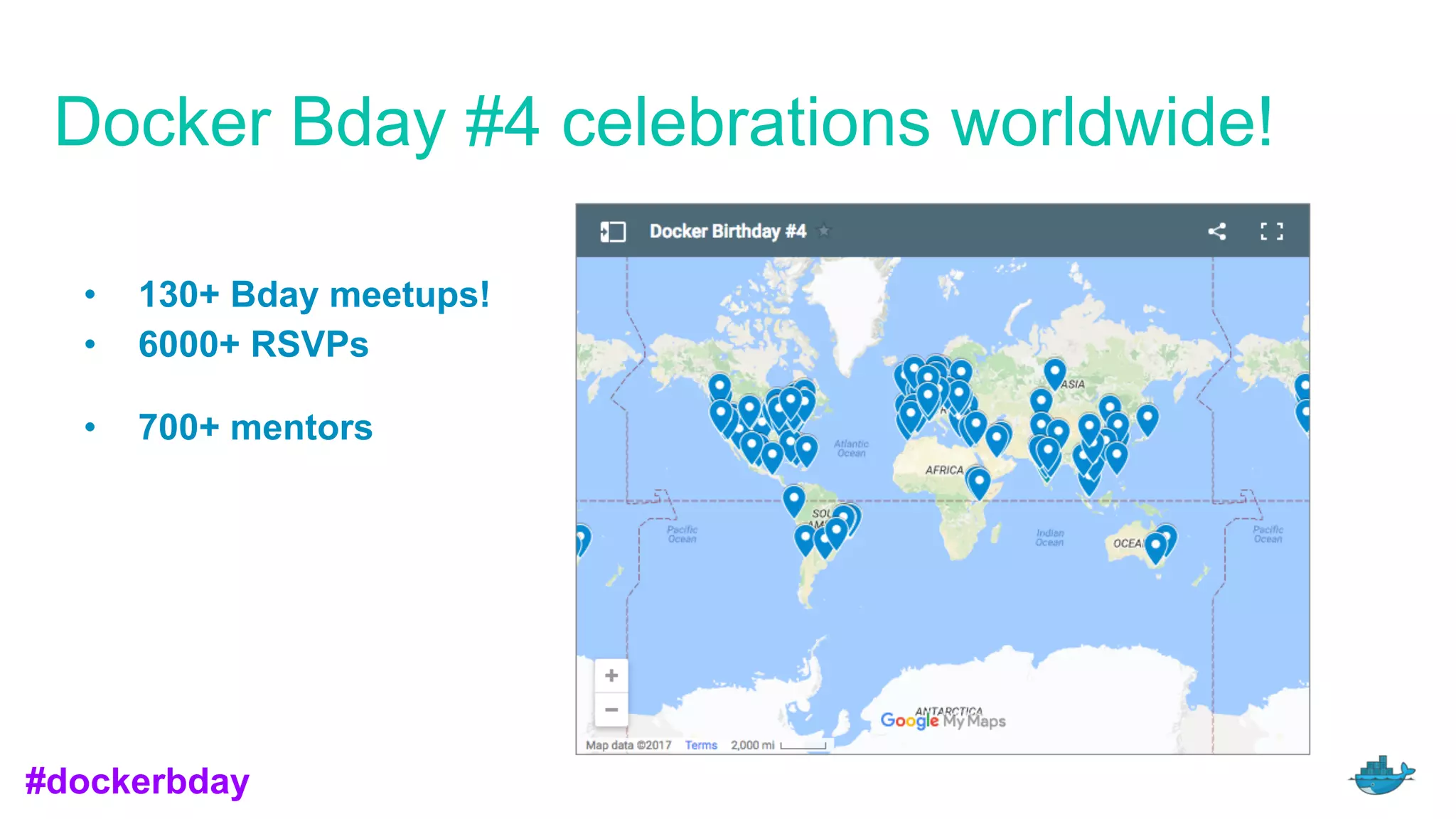This screenshot has height=819, width=1456.
Task: Click the #dockerbday hashtag text
Action: (x=137, y=781)
